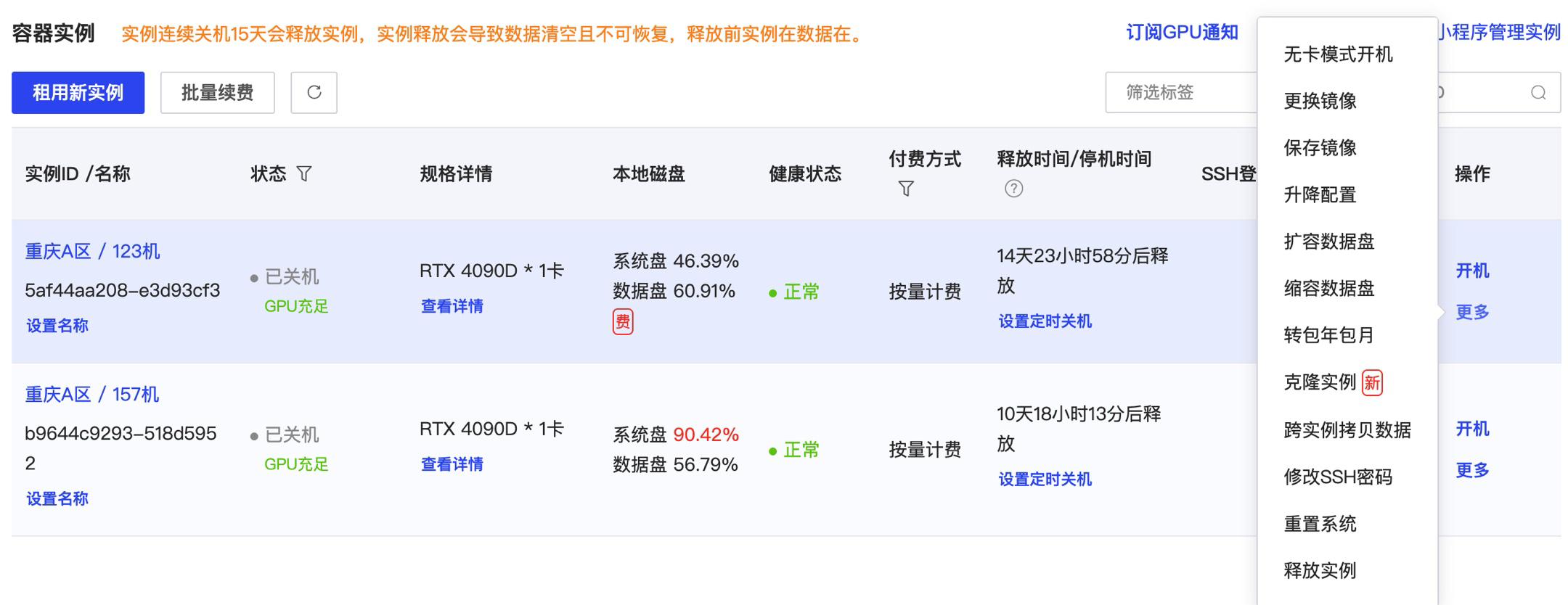
Task: Open 订阅GPU通知 link
Action: pos(1181,33)
